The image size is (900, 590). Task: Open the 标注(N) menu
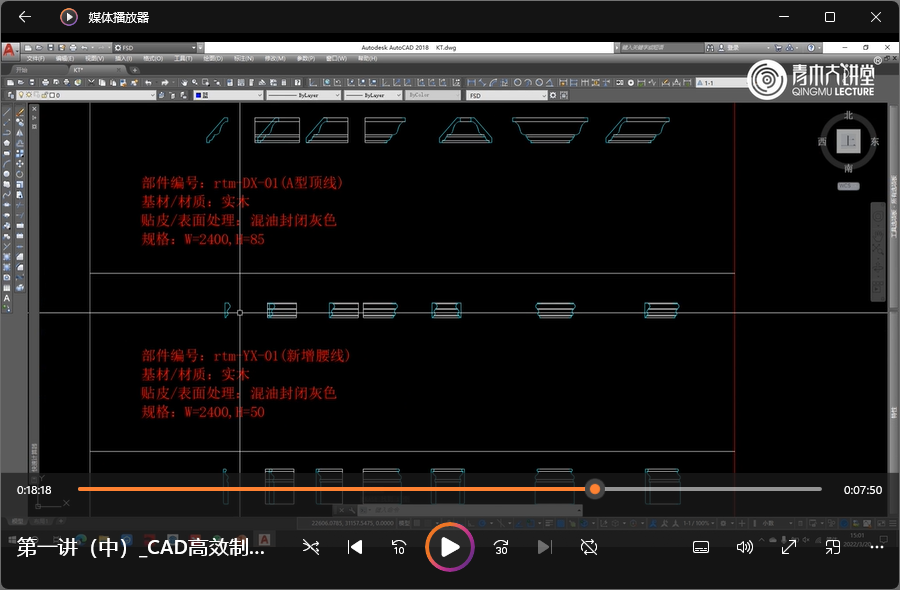[243, 59]
